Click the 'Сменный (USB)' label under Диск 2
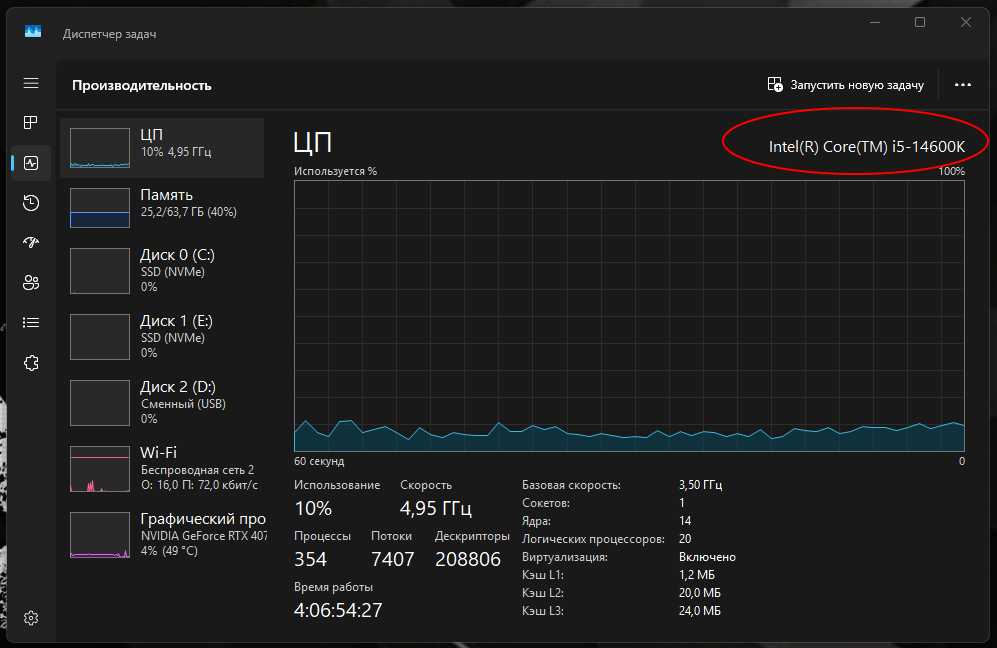The height and width of the screenshot is (648, 997). 183,404
